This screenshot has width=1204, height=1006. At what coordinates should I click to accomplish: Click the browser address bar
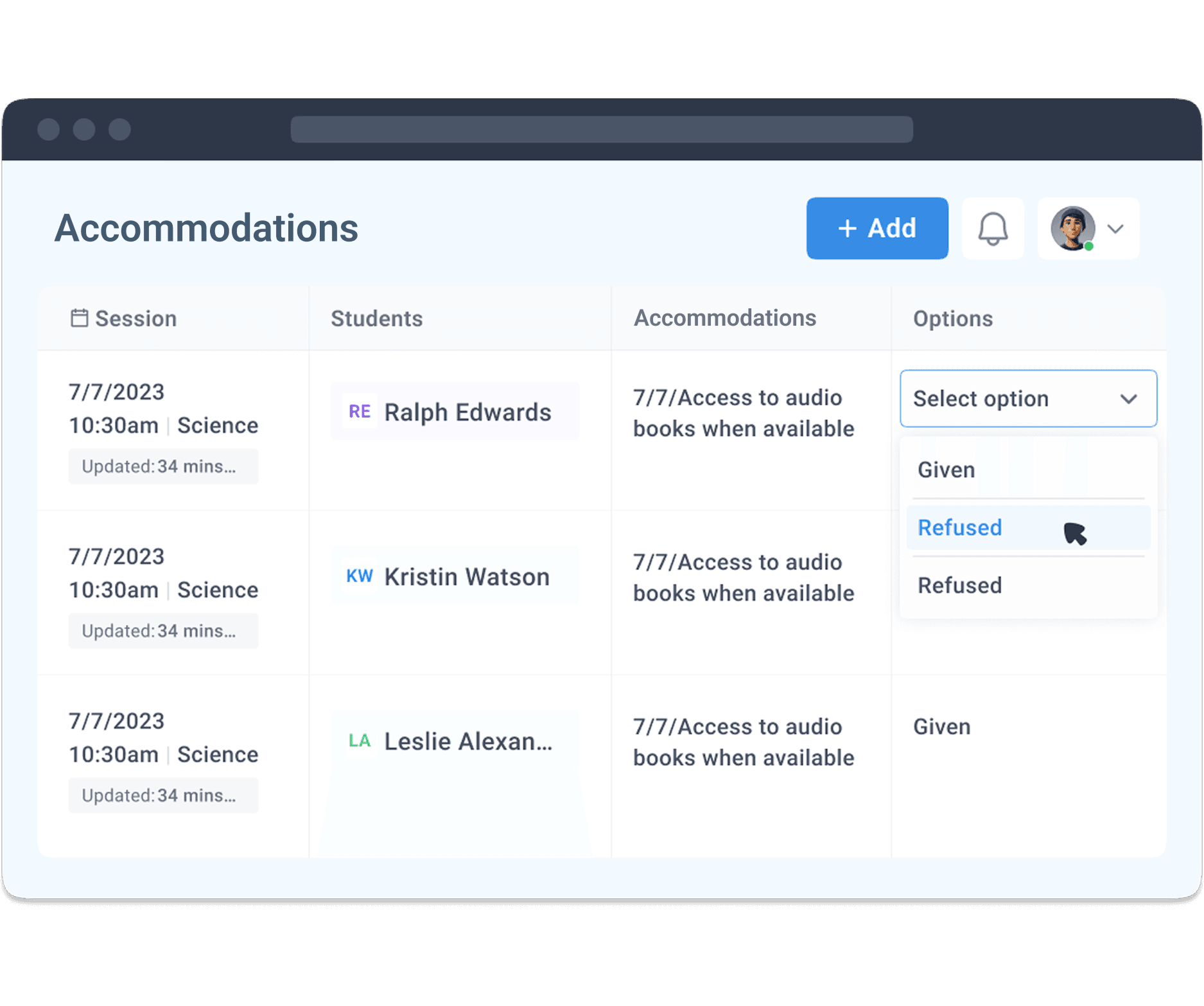click(x=601, y=130)
